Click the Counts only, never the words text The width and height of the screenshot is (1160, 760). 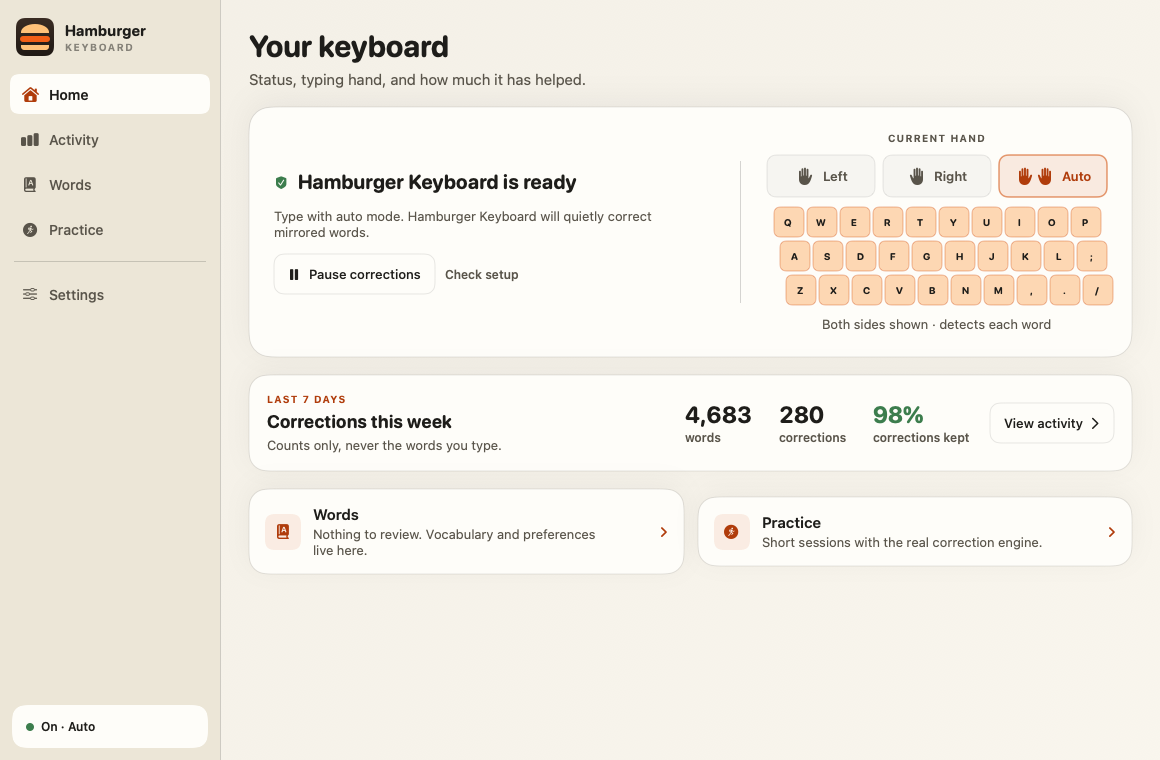[384, 445]
